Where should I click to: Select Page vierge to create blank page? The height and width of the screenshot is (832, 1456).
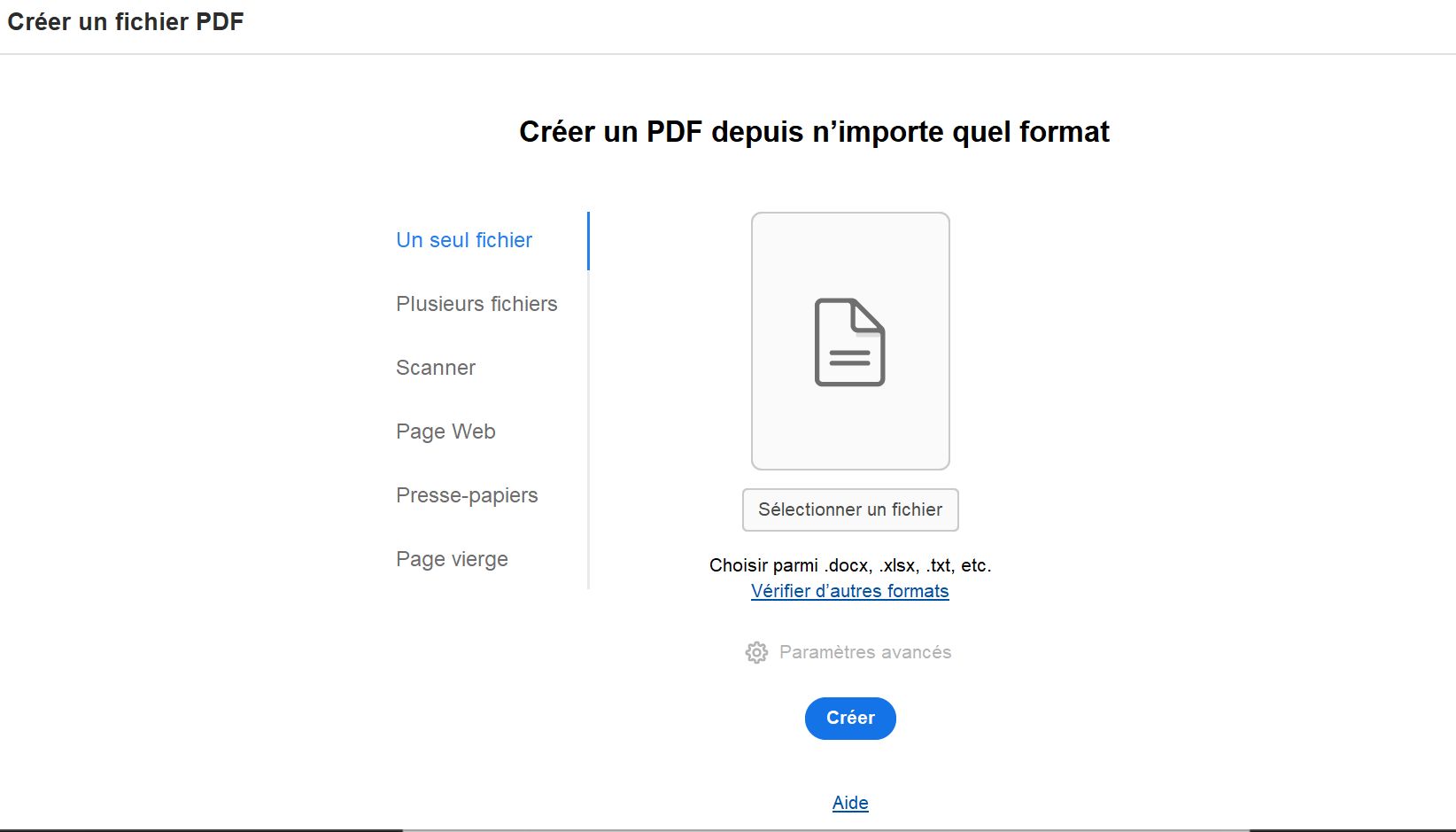[x=452, y=559]
